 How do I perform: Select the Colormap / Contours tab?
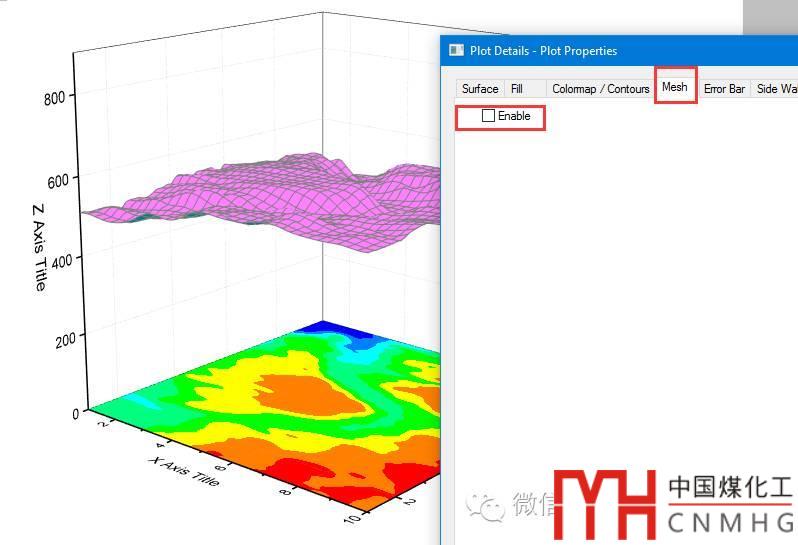click(600, 89)
